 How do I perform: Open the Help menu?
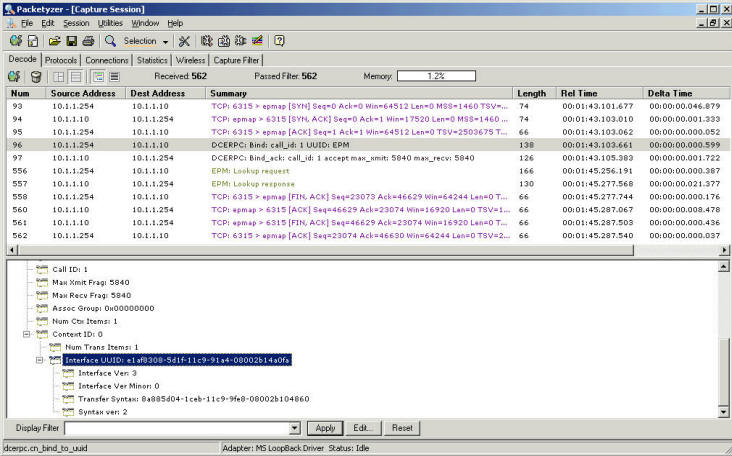pos(175,23)
